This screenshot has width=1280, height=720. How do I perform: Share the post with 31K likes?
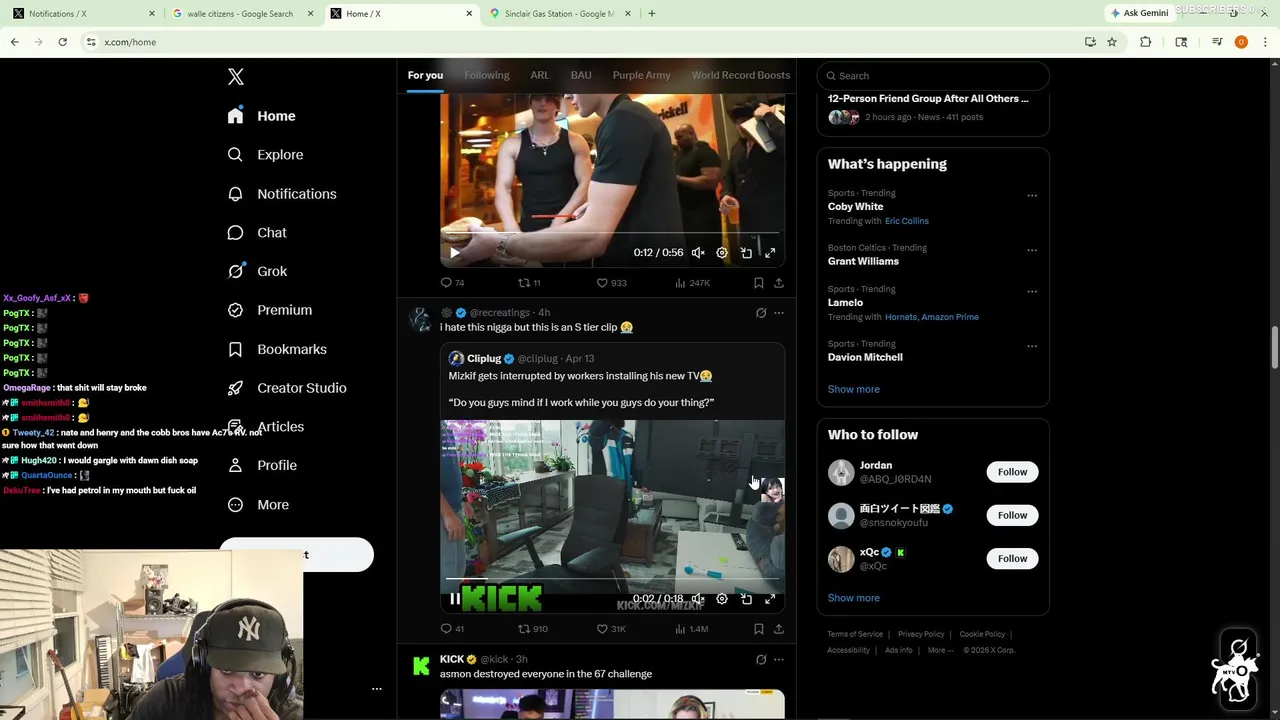pyautogui.click(x=779, y=629)
